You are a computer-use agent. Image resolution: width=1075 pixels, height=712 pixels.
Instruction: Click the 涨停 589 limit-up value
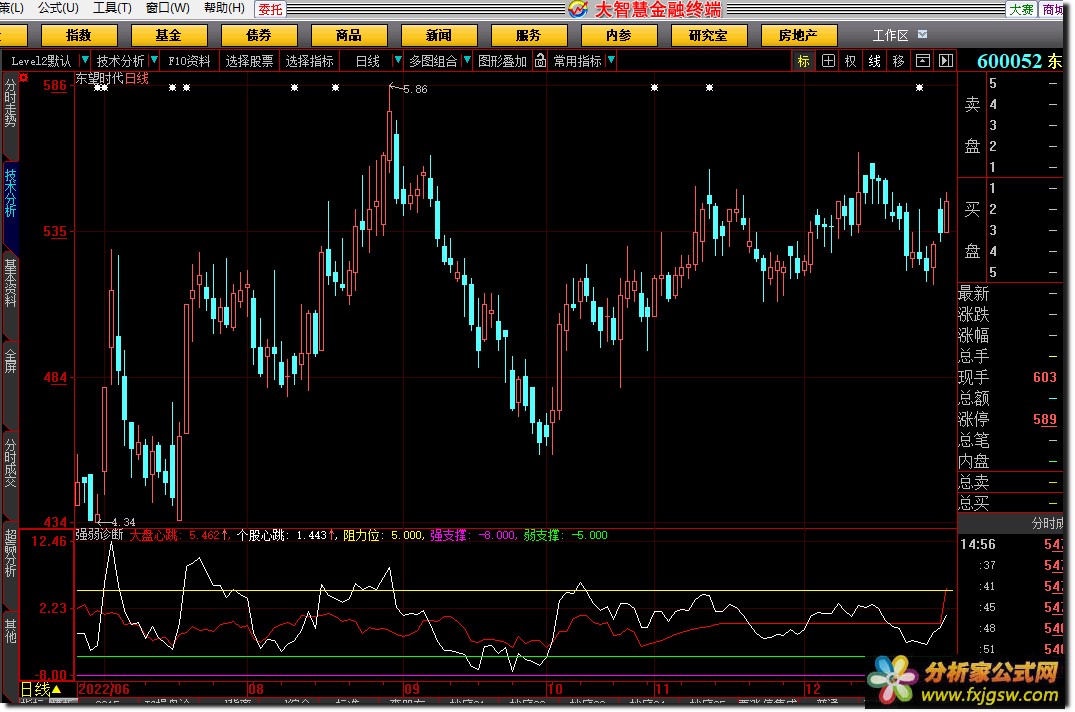click(1044, 419)
